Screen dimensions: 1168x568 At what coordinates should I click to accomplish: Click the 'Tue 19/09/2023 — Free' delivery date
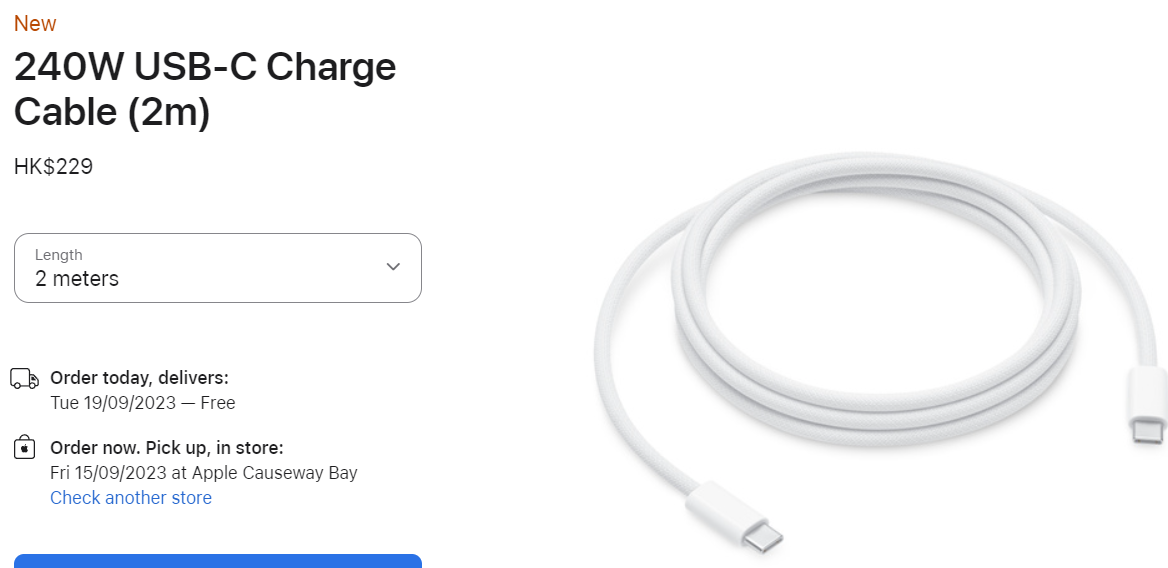coord(143,403)
